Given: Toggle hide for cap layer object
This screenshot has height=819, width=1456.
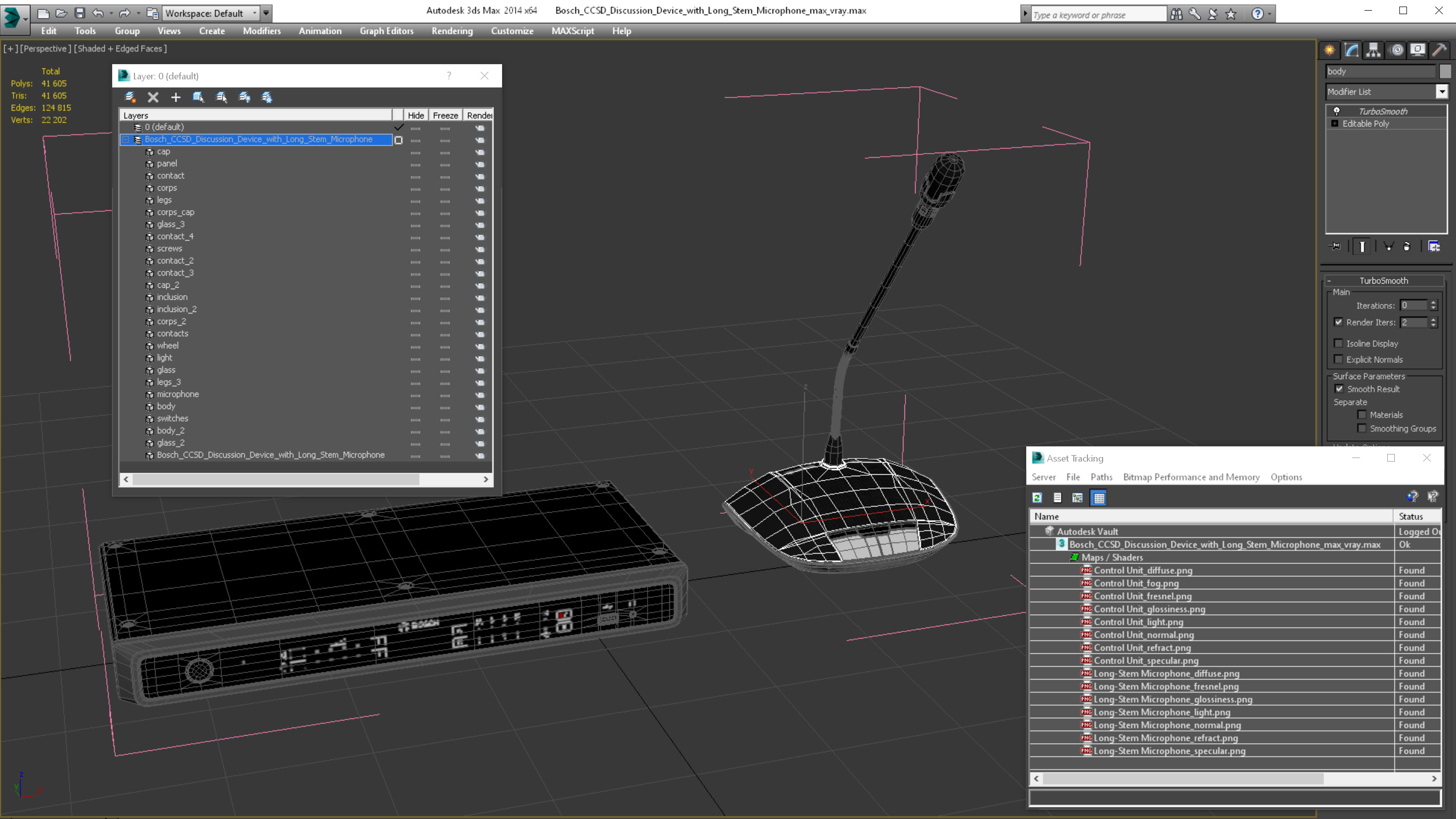Looking at the screenshot, I should (416, 152).
